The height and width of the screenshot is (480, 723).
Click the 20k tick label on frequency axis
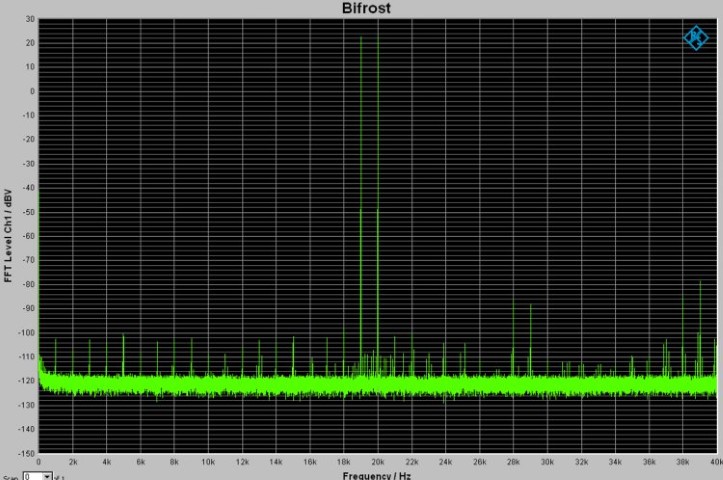378,462
